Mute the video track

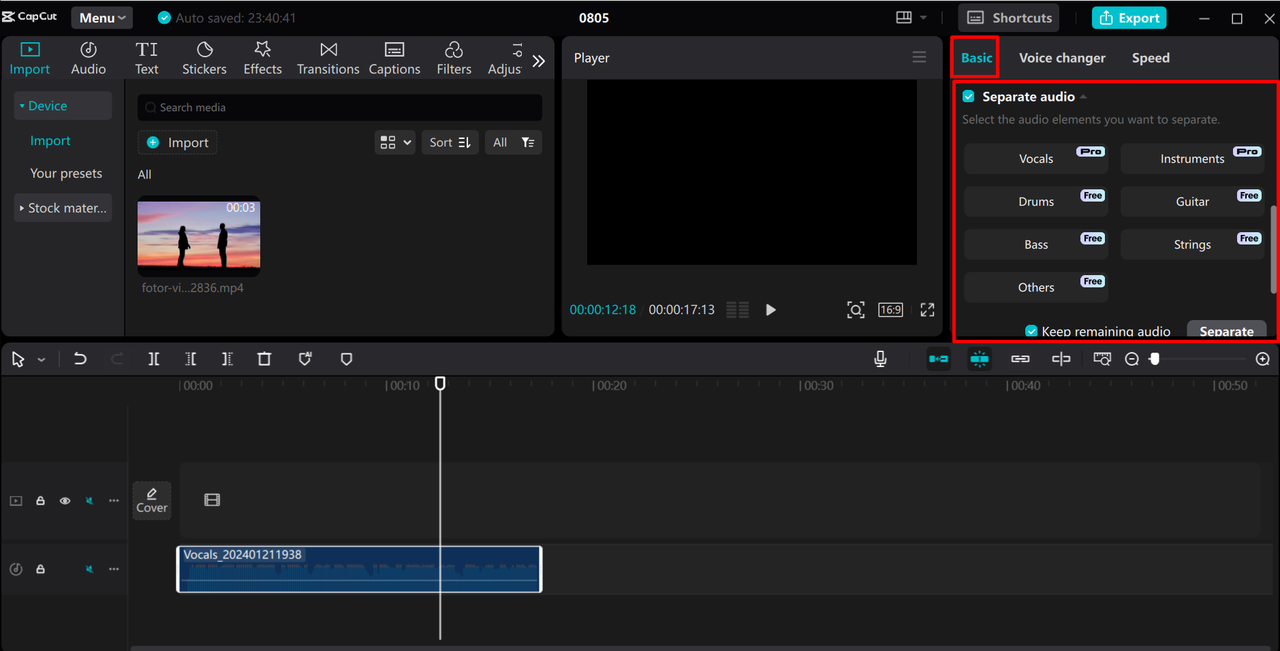(89, 500)
